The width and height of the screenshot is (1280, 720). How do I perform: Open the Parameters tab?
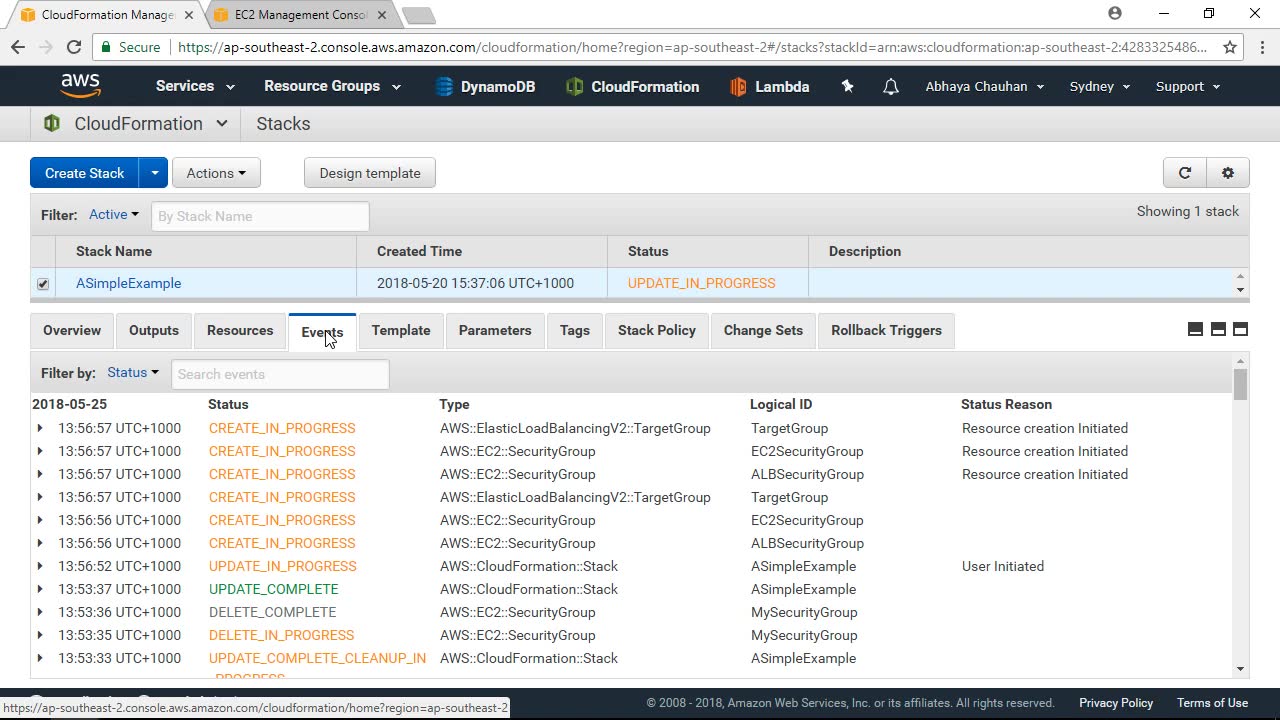click(495, 330)
